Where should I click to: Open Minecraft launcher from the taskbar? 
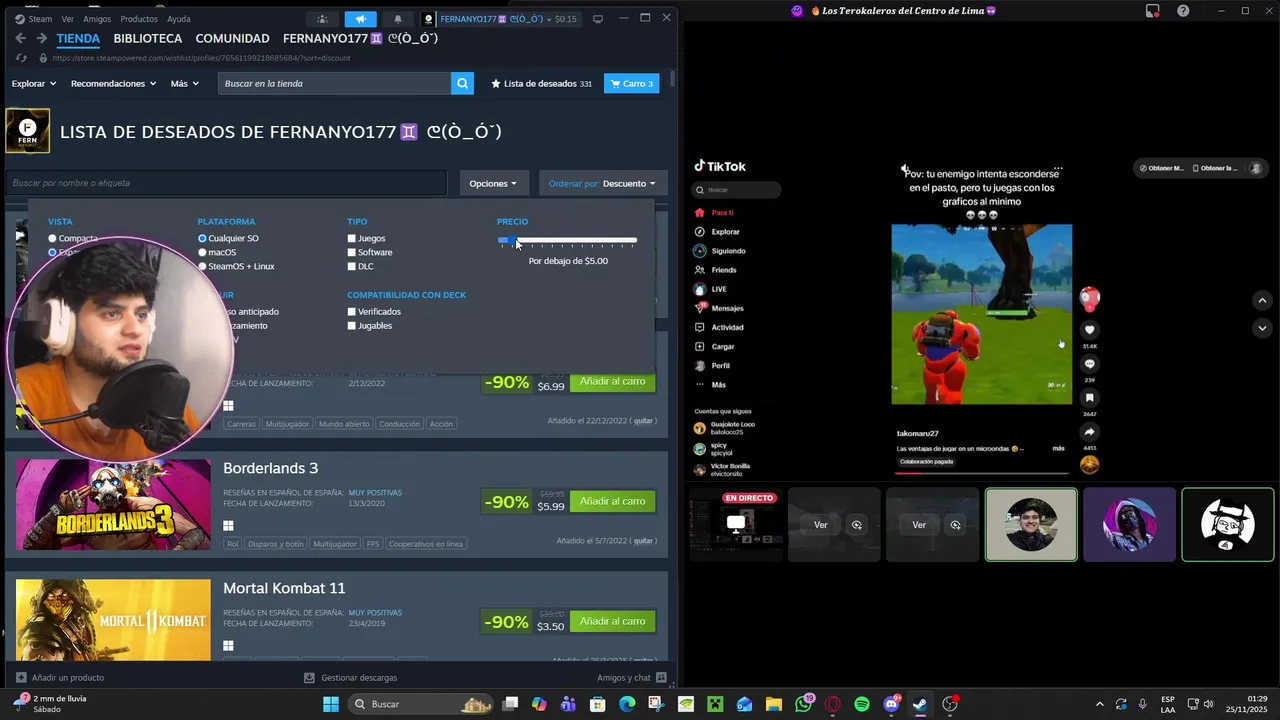[x=714, y=704]
